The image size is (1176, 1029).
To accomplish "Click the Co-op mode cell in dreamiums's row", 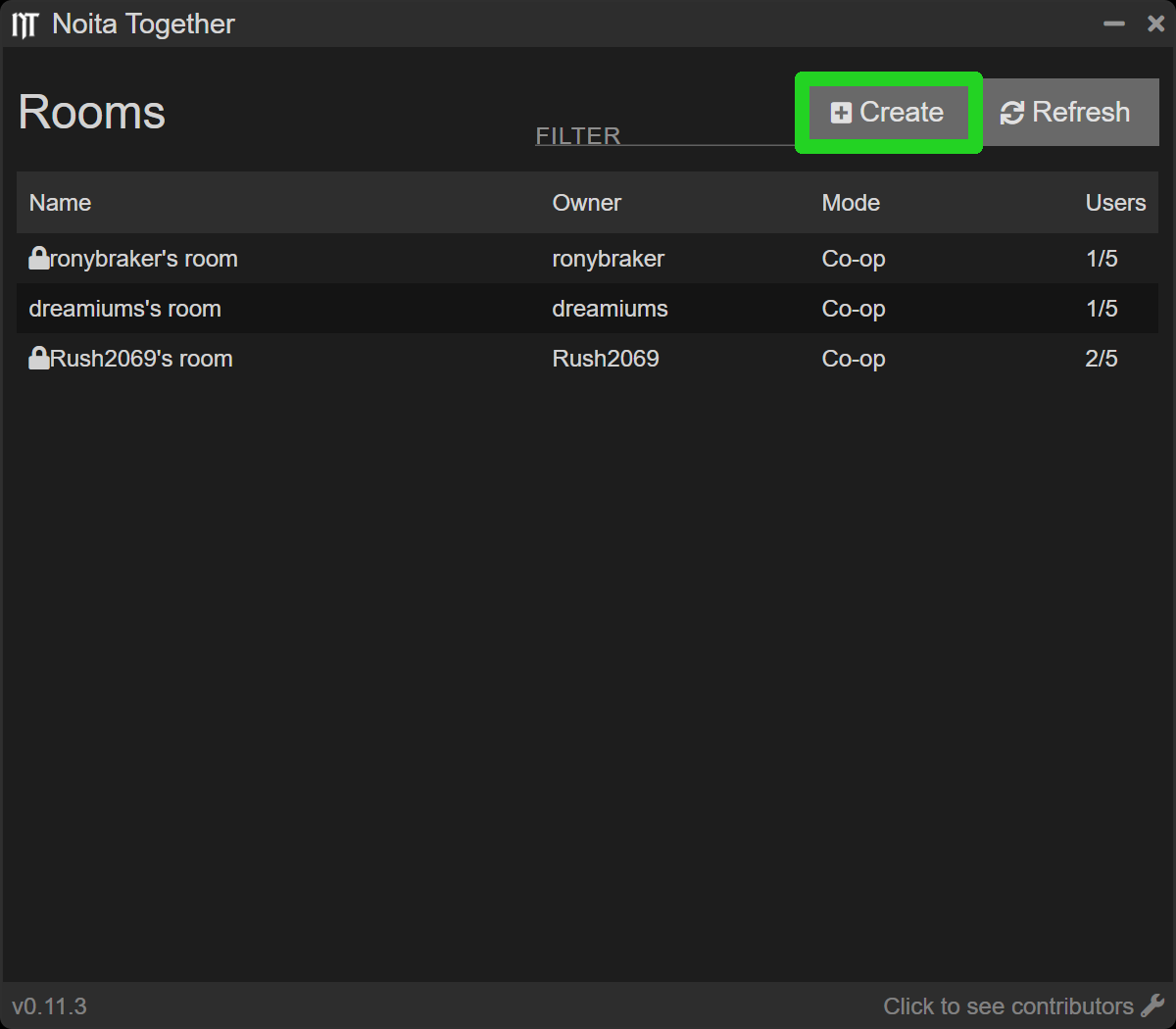I will coord(853,309).
